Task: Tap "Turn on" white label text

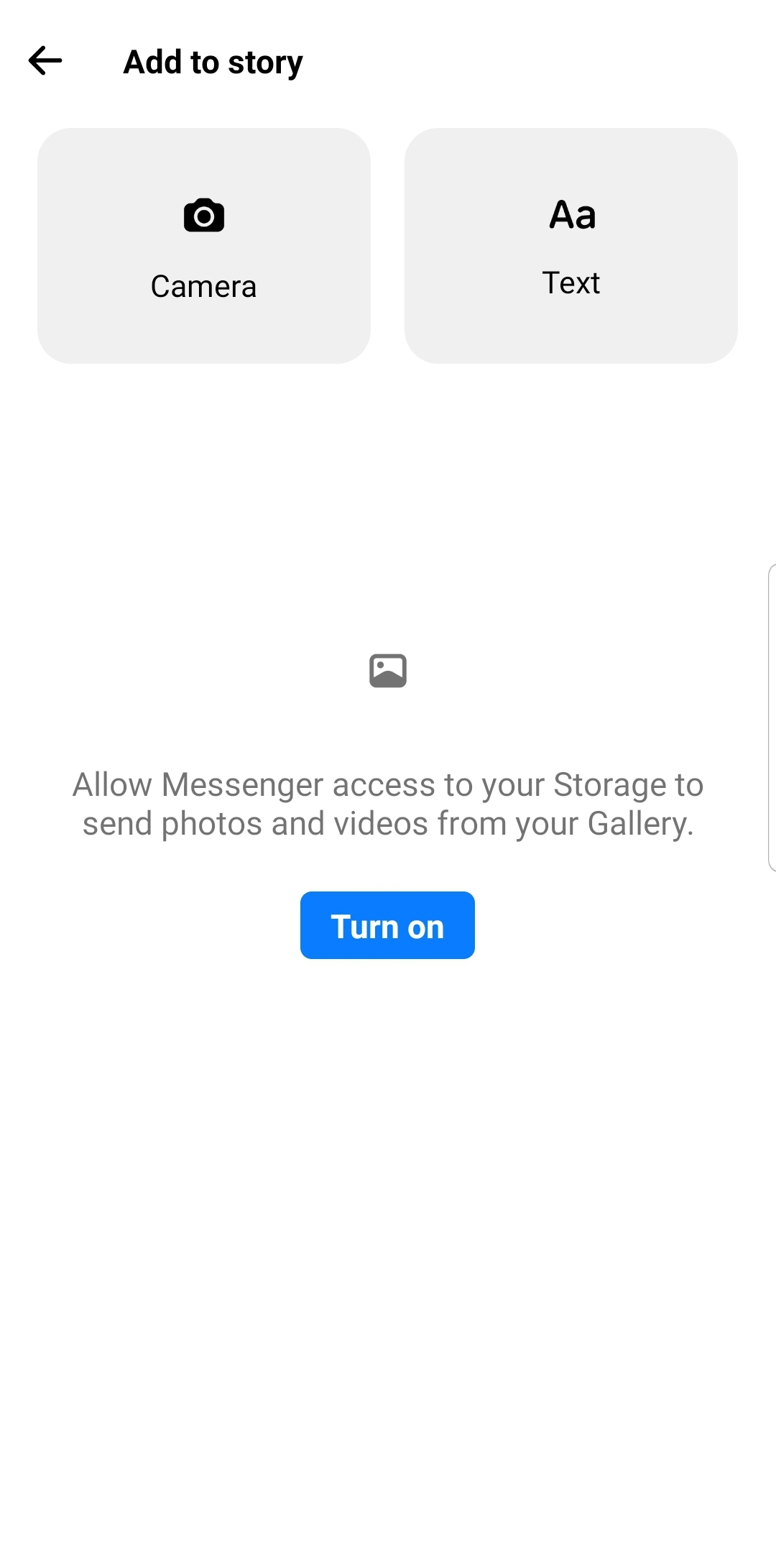Action: [x=387, y=927]
